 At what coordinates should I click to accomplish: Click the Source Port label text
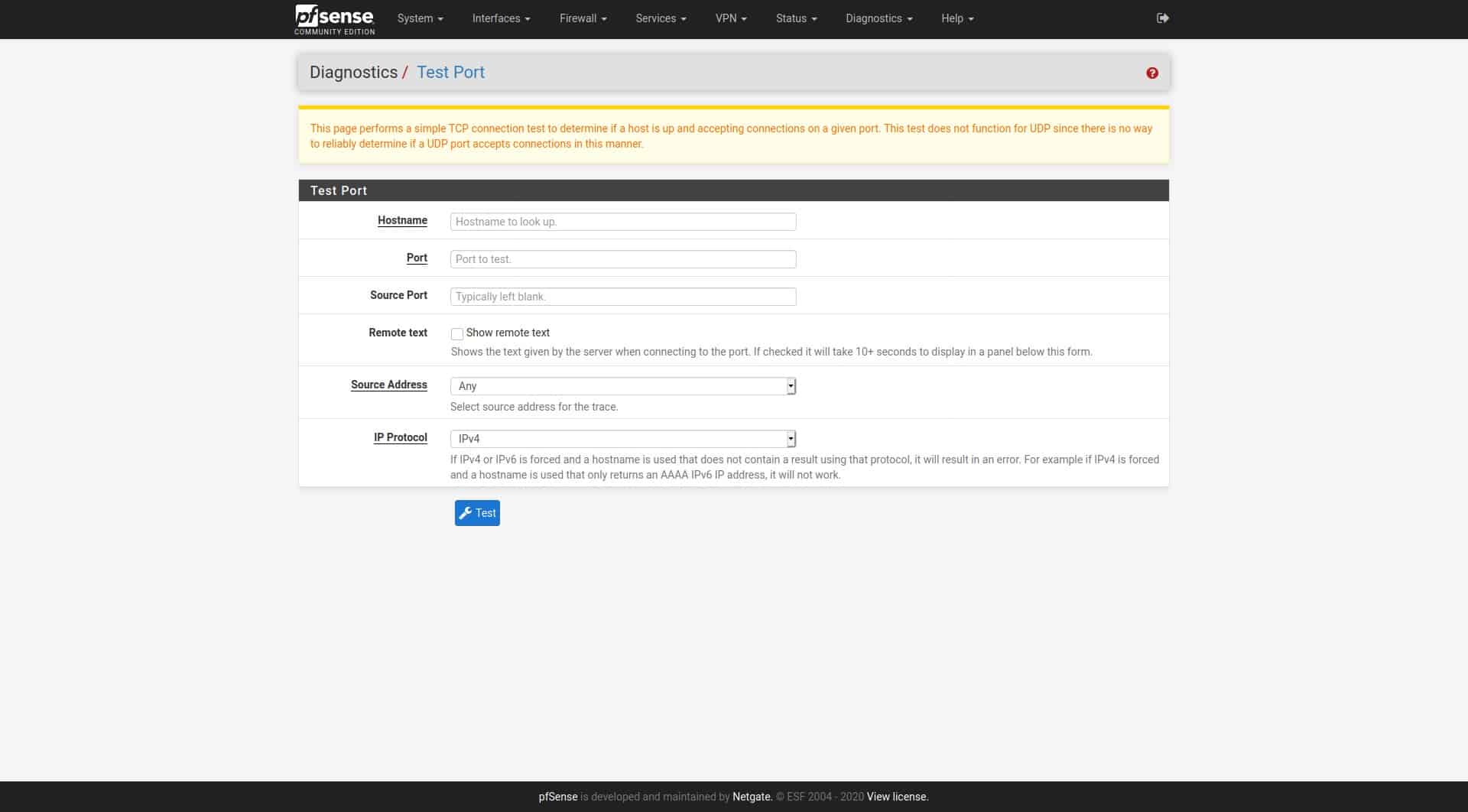click(398, 295)
